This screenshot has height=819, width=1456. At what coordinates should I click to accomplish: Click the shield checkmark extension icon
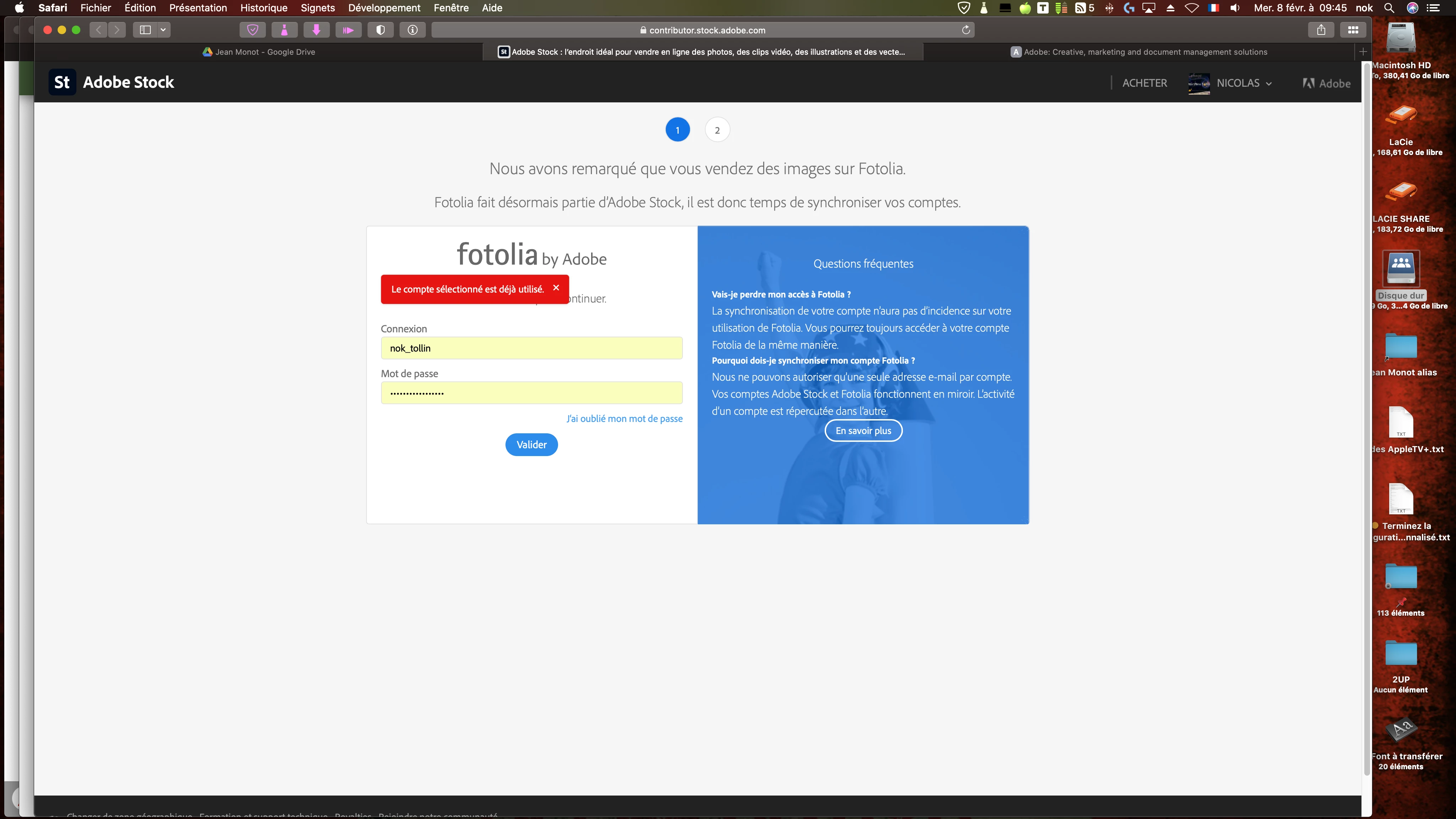coord(253,30)
